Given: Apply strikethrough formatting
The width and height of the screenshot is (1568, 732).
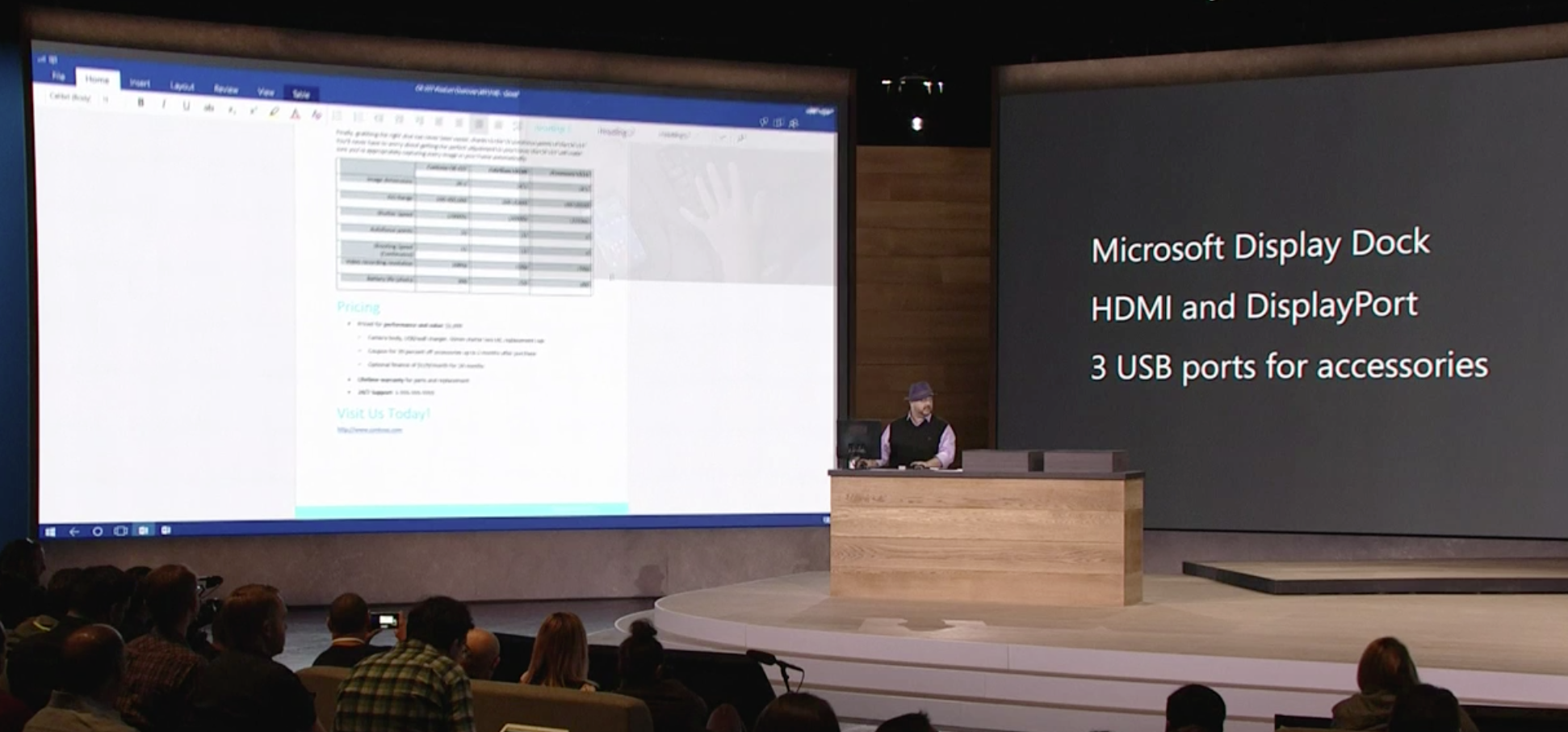Looking at the screenshot, I should (209, 107).
